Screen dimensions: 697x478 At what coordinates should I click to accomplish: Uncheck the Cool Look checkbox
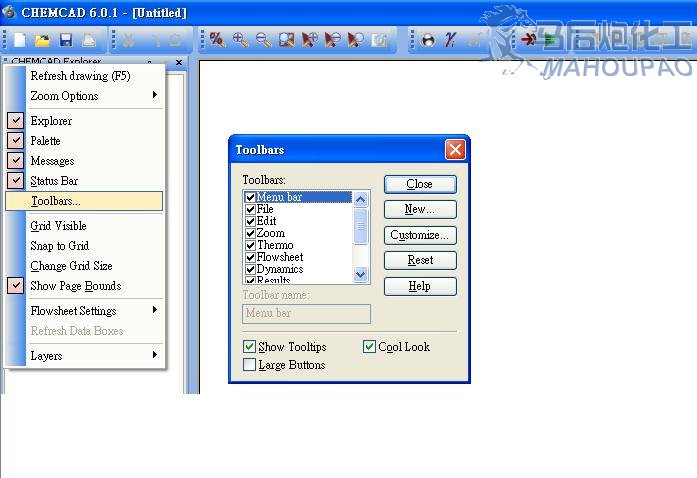click(x=369, y=347)
